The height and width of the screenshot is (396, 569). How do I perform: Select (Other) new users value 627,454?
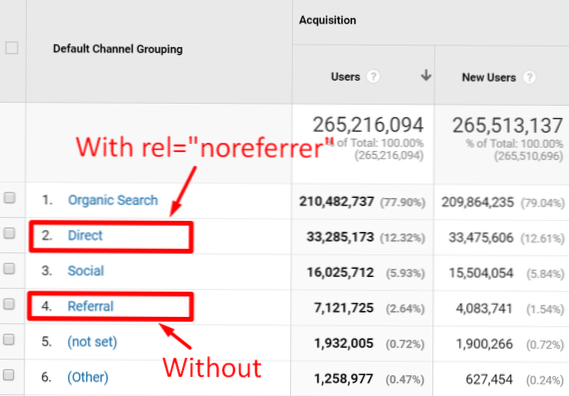click(489, 379)
